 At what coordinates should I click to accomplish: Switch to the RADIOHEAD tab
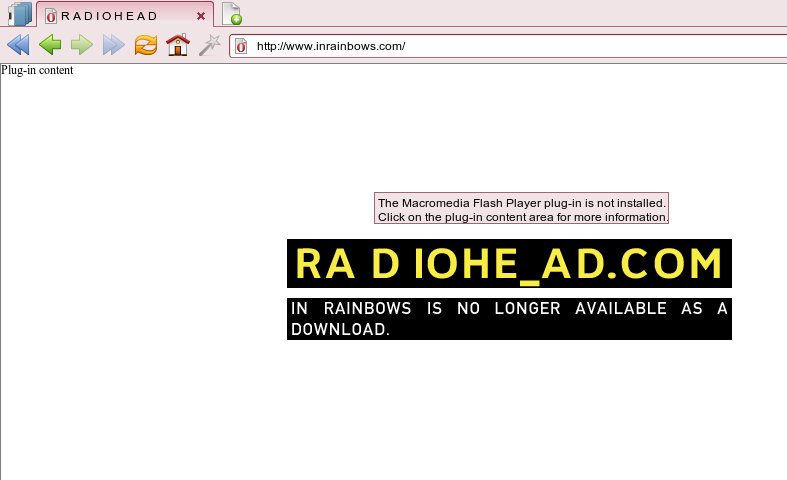pos(125,15)
